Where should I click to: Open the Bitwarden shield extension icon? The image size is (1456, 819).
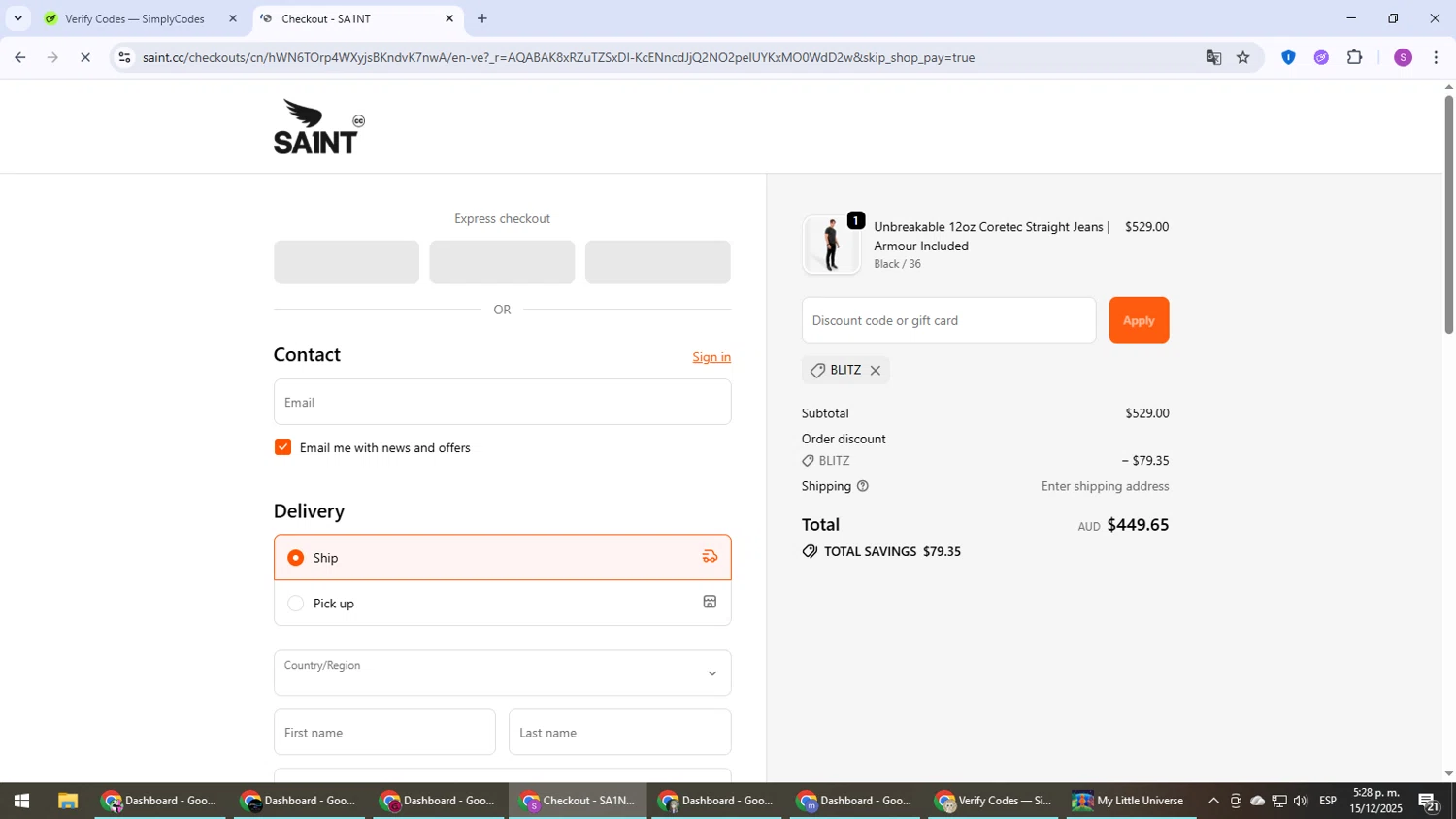tap(1288, 57)
